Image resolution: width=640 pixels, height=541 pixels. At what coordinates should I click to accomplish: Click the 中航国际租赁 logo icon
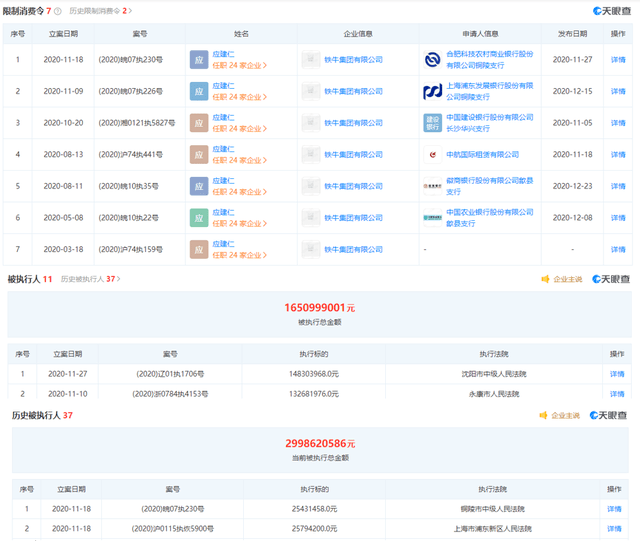coord(432,155)
